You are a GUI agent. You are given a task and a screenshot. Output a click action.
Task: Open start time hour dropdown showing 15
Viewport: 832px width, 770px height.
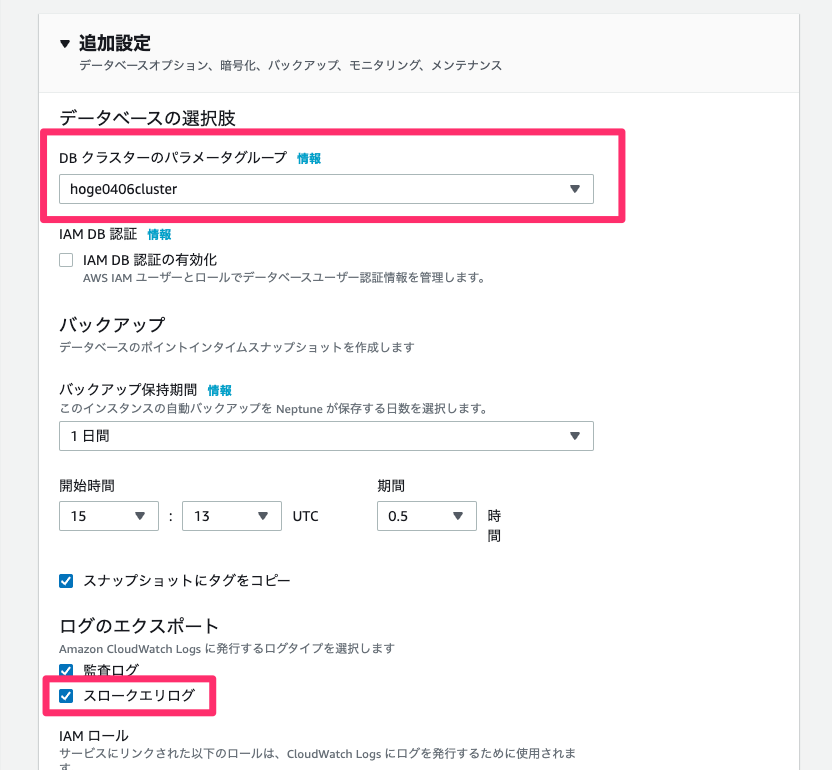coord(109,516)
